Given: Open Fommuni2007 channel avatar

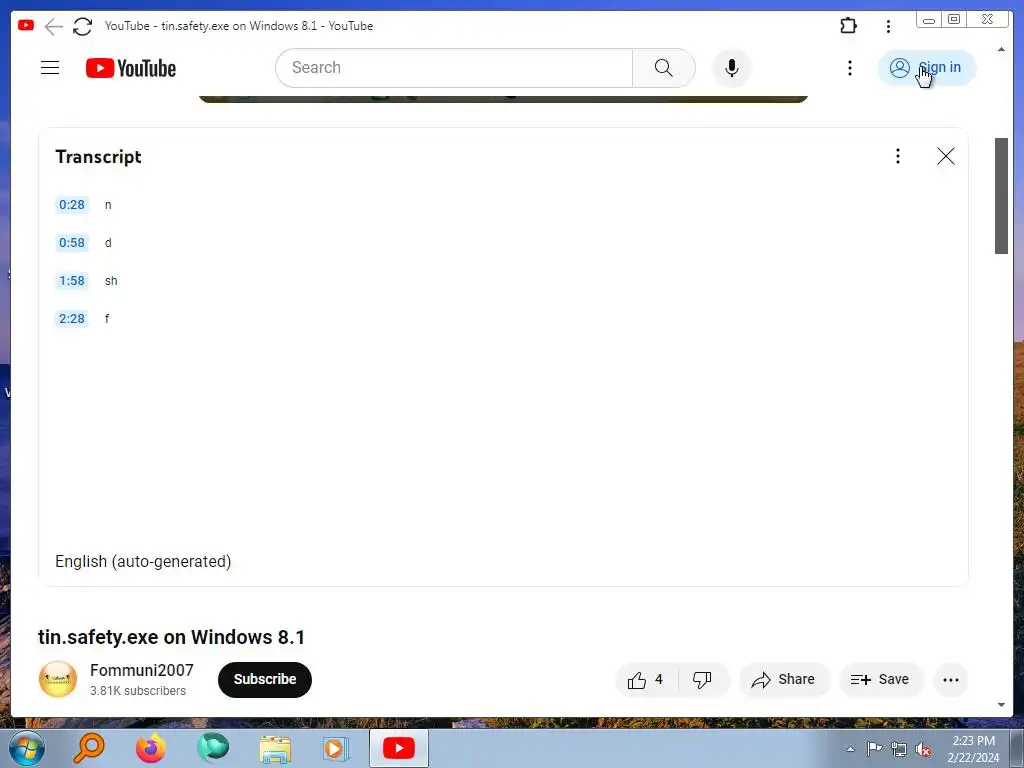Looking at the screenshot, I should coord(58,679).
